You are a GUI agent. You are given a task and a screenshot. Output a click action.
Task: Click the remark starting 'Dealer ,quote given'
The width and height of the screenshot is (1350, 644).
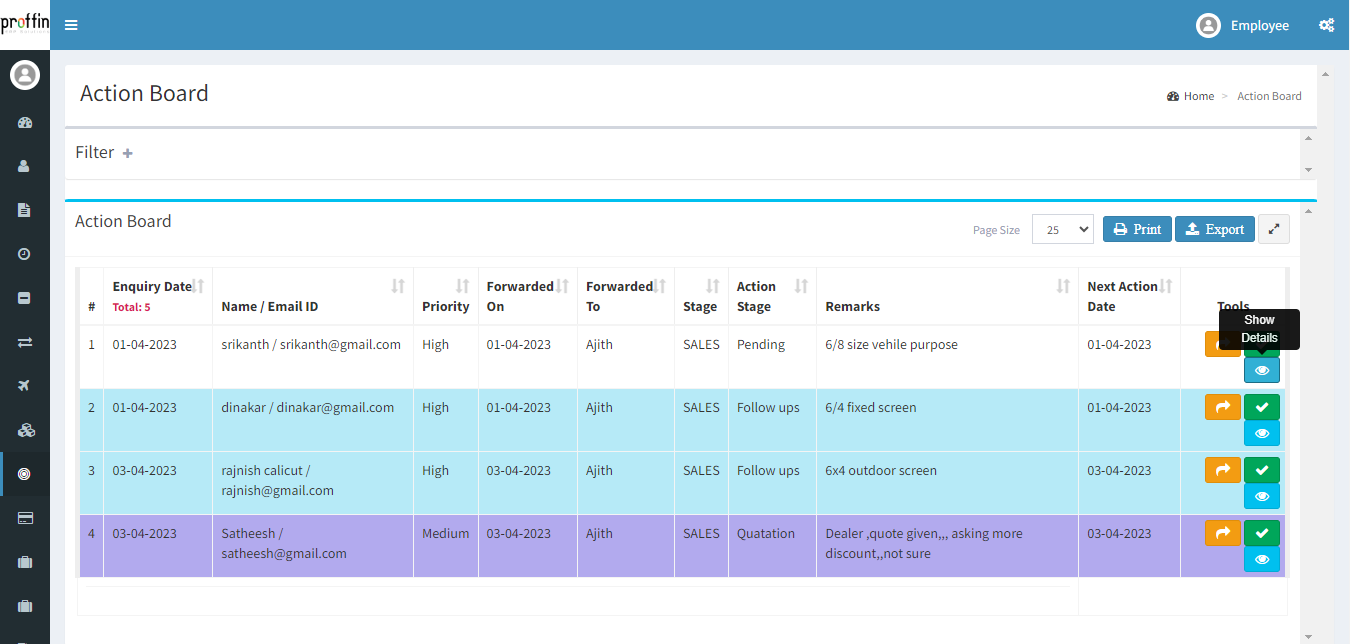point(924,543)
